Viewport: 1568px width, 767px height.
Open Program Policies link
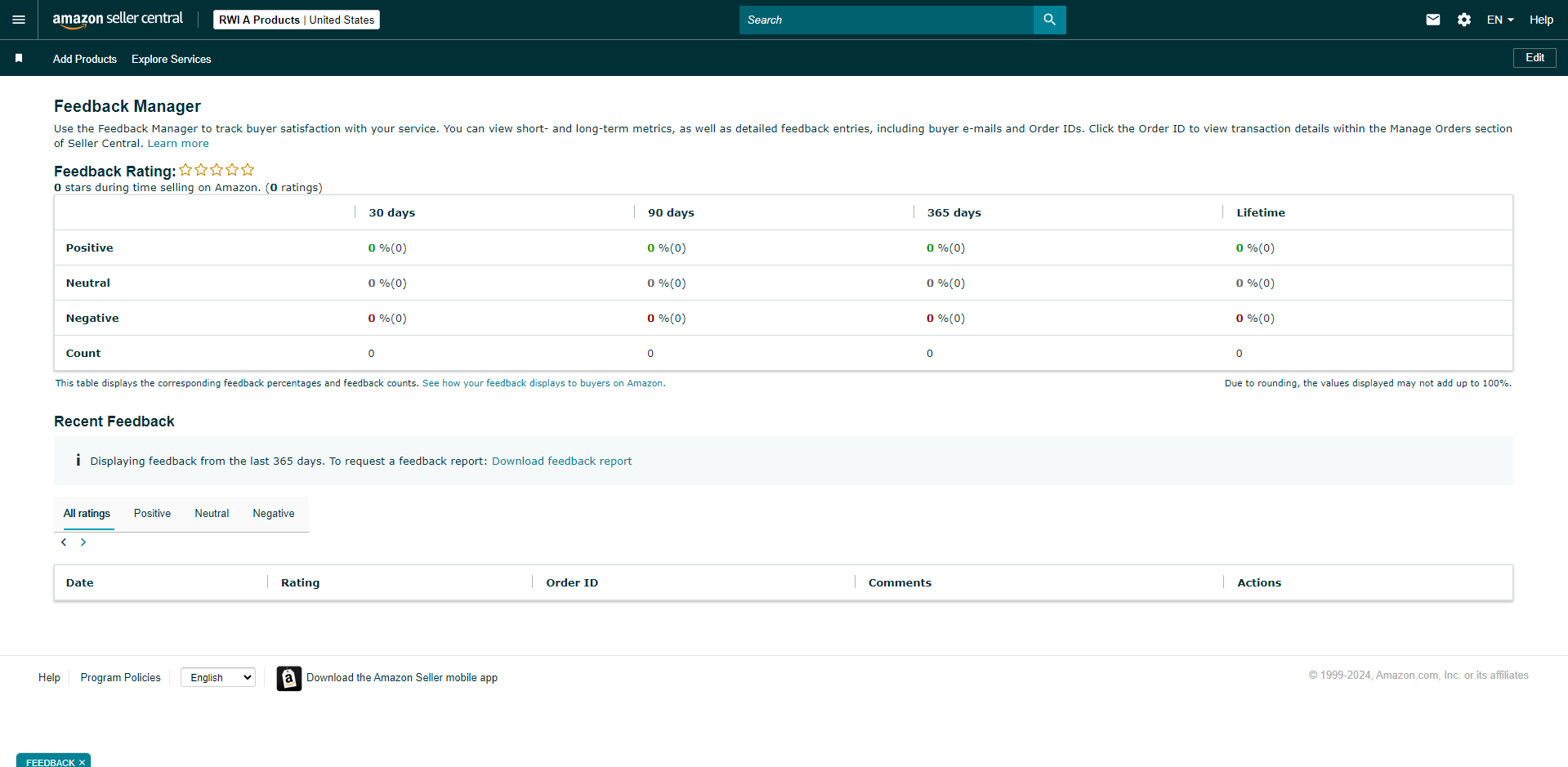(120, 677)
